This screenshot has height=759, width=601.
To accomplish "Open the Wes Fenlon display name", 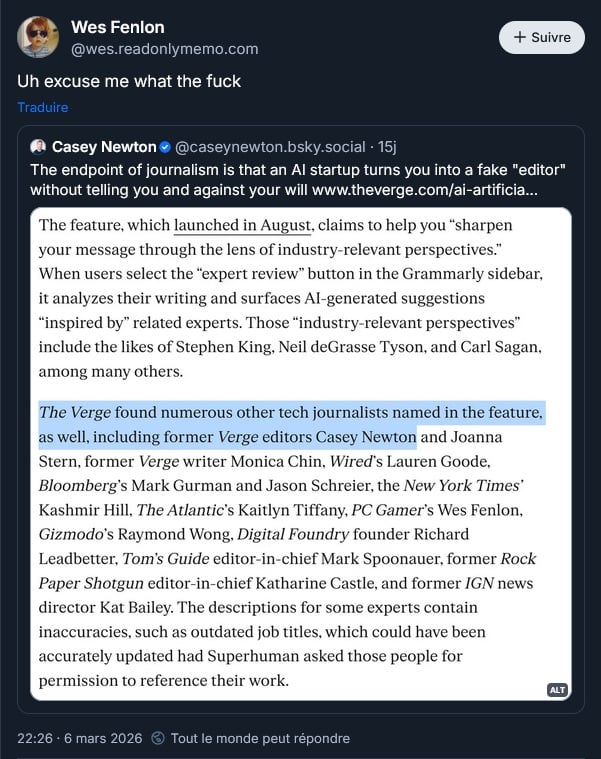I will tap(118, 27).
